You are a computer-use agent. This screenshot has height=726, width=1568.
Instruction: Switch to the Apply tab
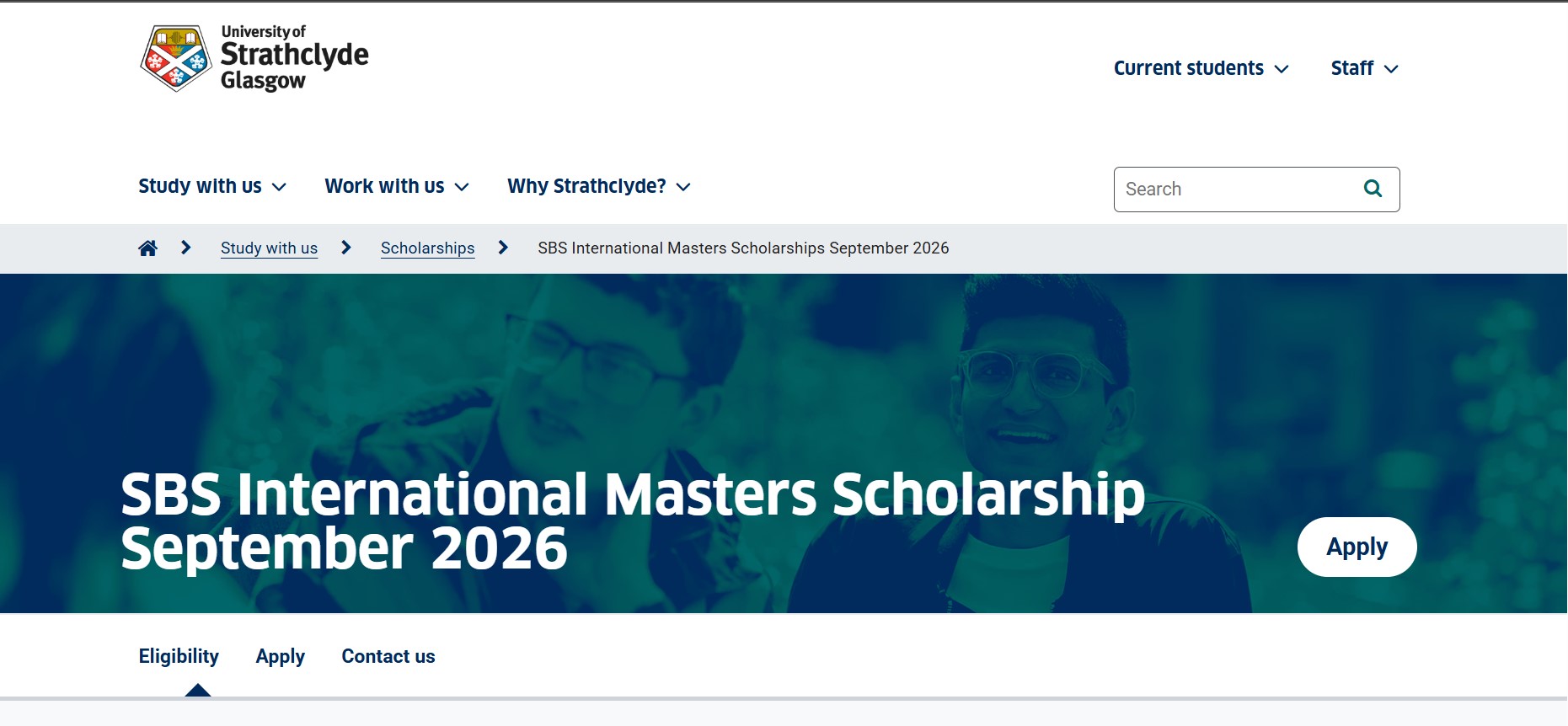click(281, 656)
